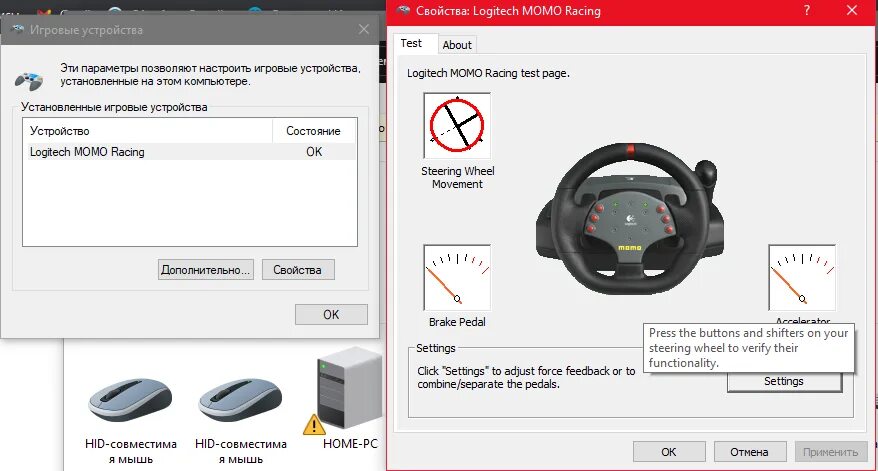Click the warning triangle on HOME-PC
The image size is (878, 471).
click(314, 425)
